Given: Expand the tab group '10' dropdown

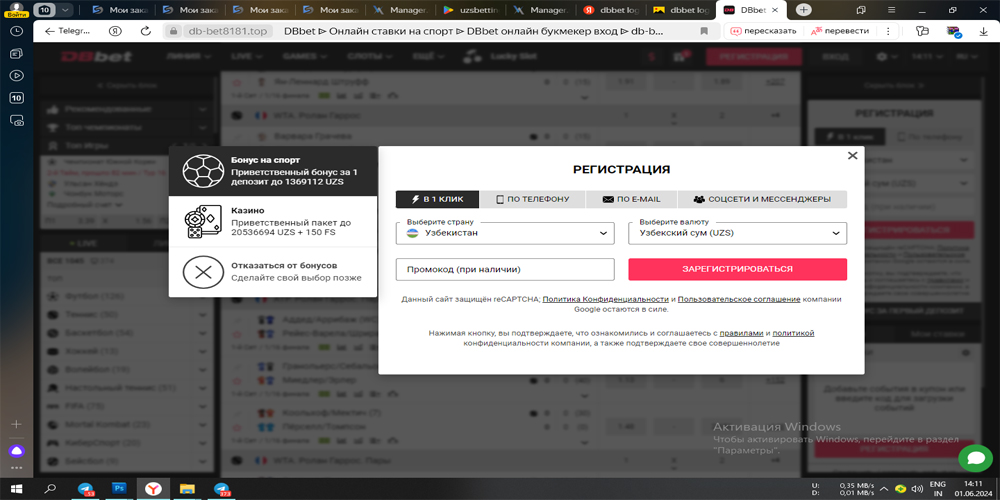Looking at the screenshot, I should tap(66, 10).
